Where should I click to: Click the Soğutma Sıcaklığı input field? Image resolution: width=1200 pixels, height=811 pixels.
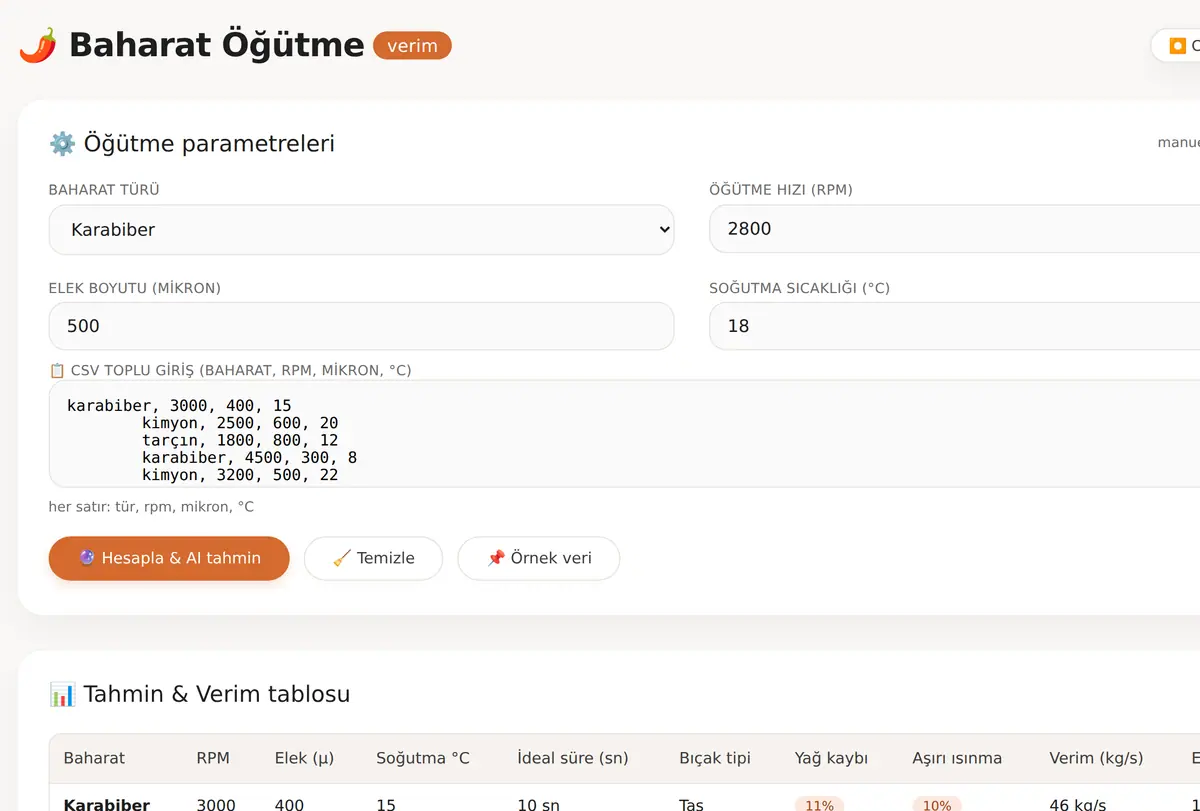point(954,326)
